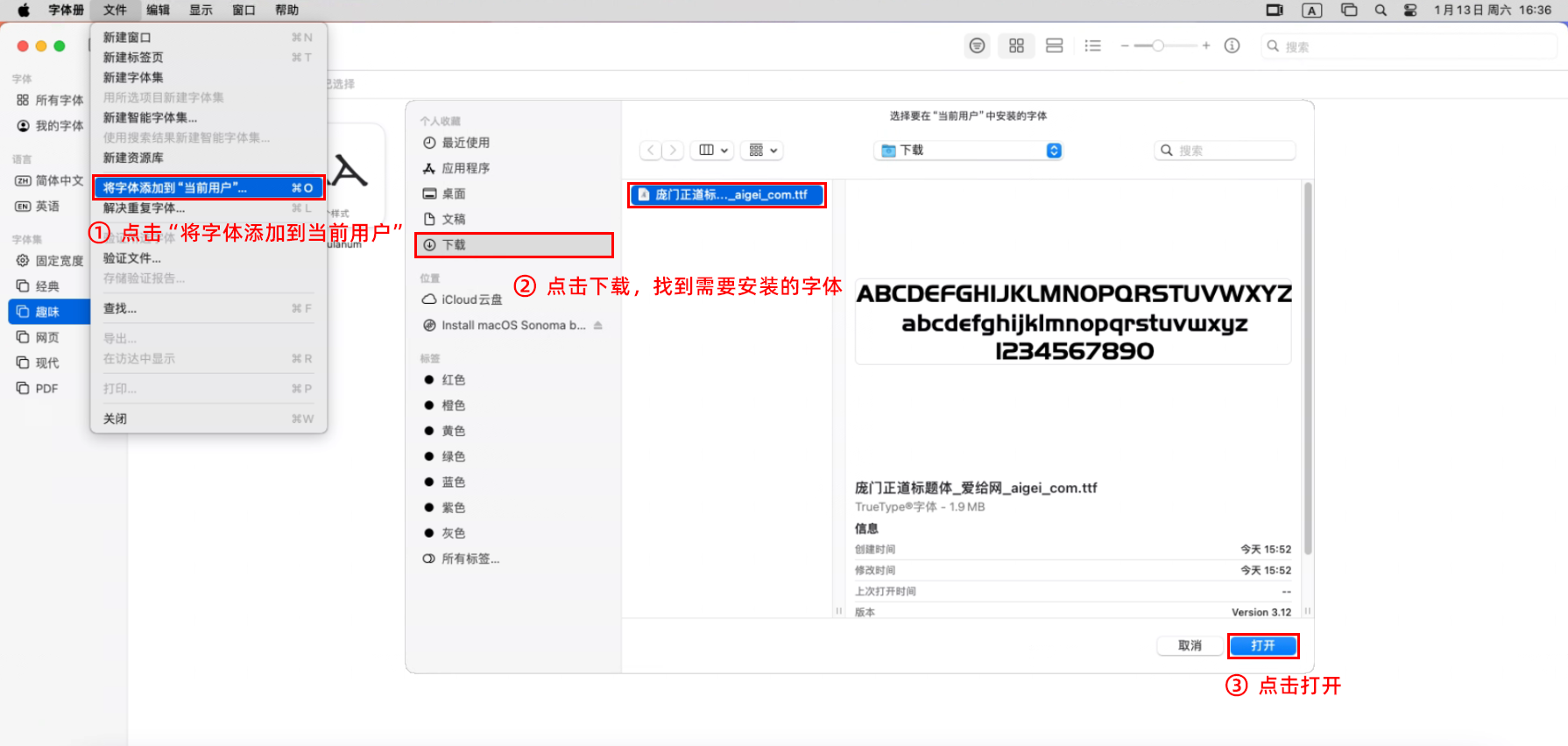
Task: Select 下载 in the dialog sidebar
Action: (513, 245)
